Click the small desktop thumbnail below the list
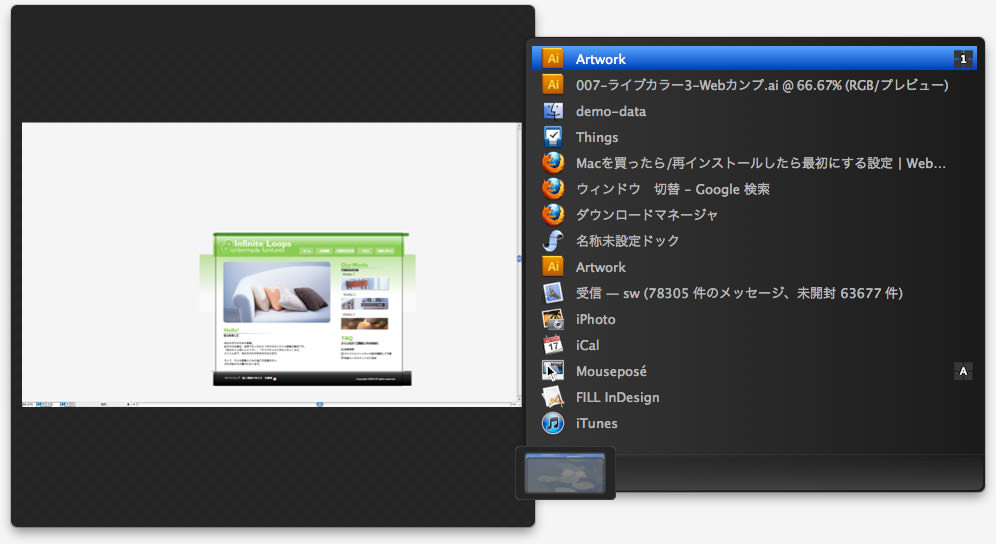996x544 pixels. [565, 473]
